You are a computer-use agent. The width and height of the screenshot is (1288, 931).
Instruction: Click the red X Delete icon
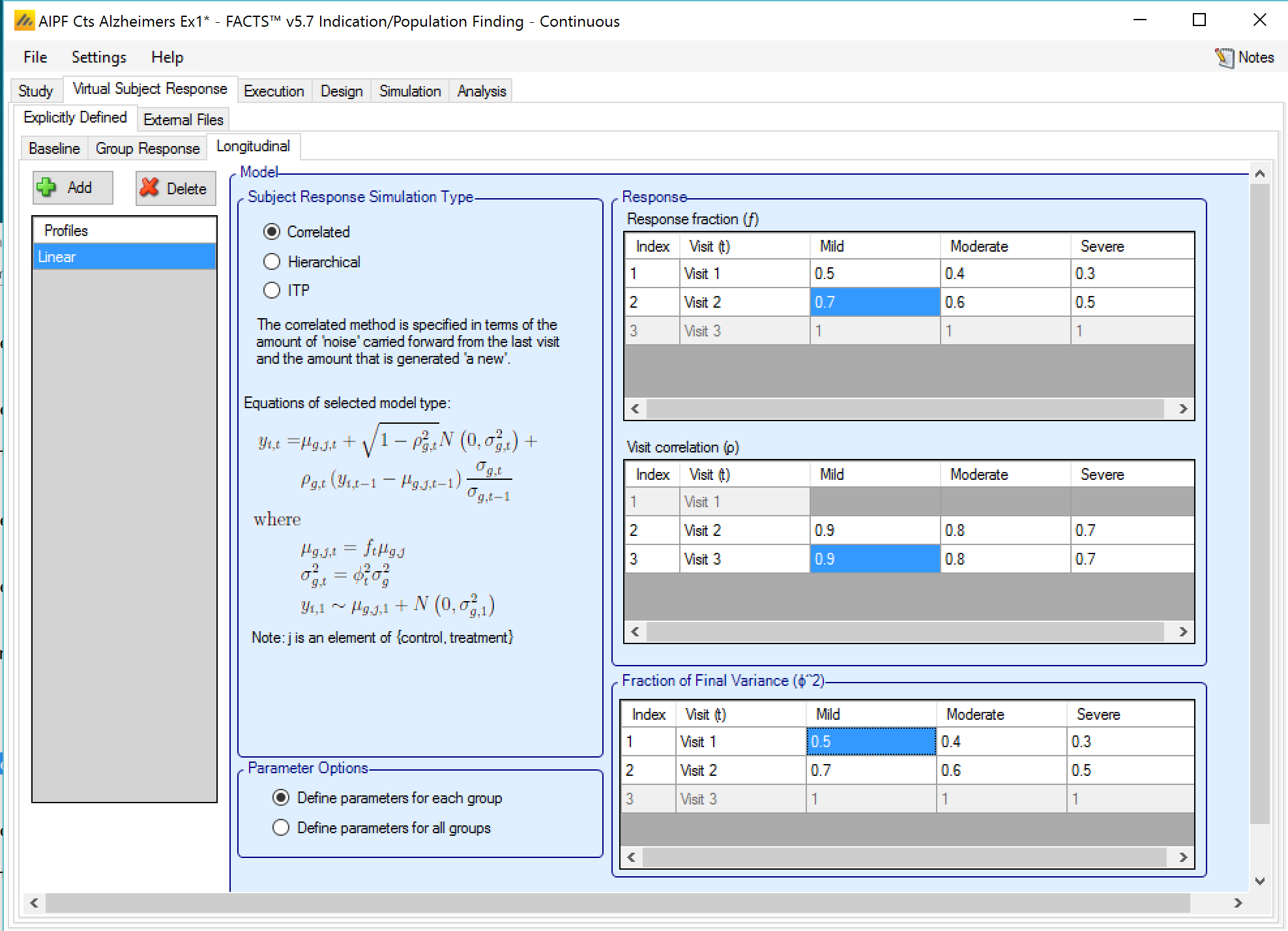(x=149, y=188)
